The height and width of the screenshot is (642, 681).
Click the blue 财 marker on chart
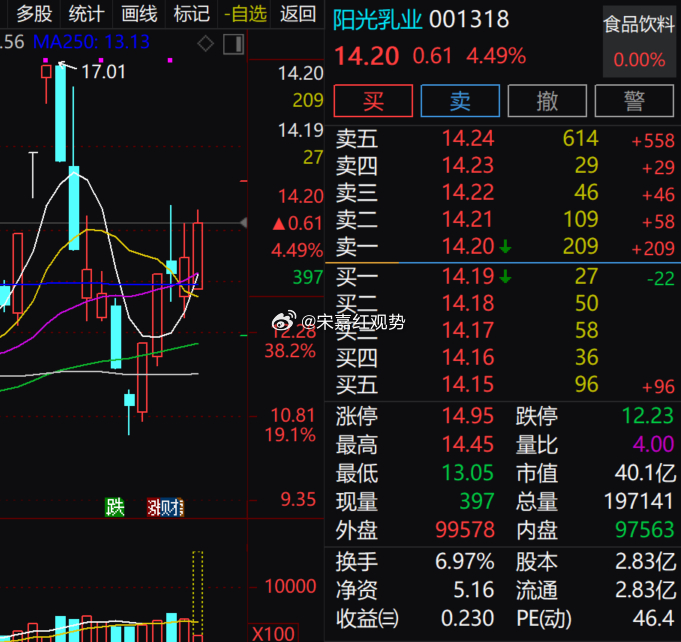(168, 507)
